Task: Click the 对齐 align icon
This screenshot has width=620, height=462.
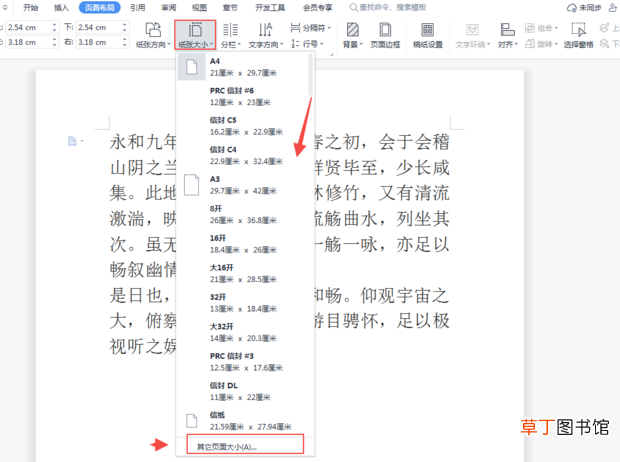Action: [x=507, y=30]
